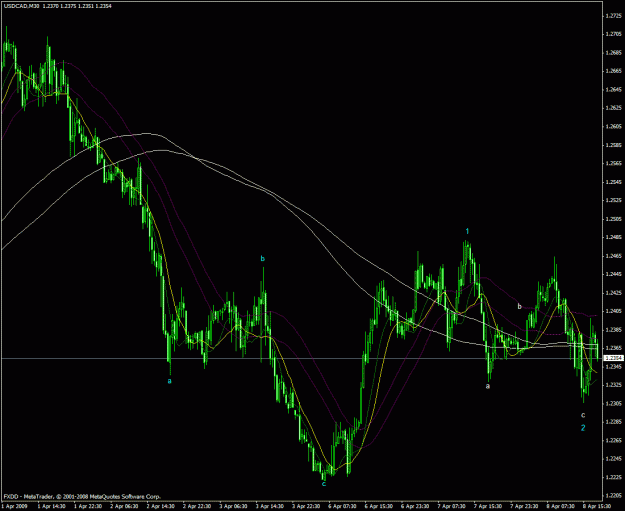The height and width of the screenshot is (511, 625).
Task: Select the white 'b' wave label
Action: (519, 307)
